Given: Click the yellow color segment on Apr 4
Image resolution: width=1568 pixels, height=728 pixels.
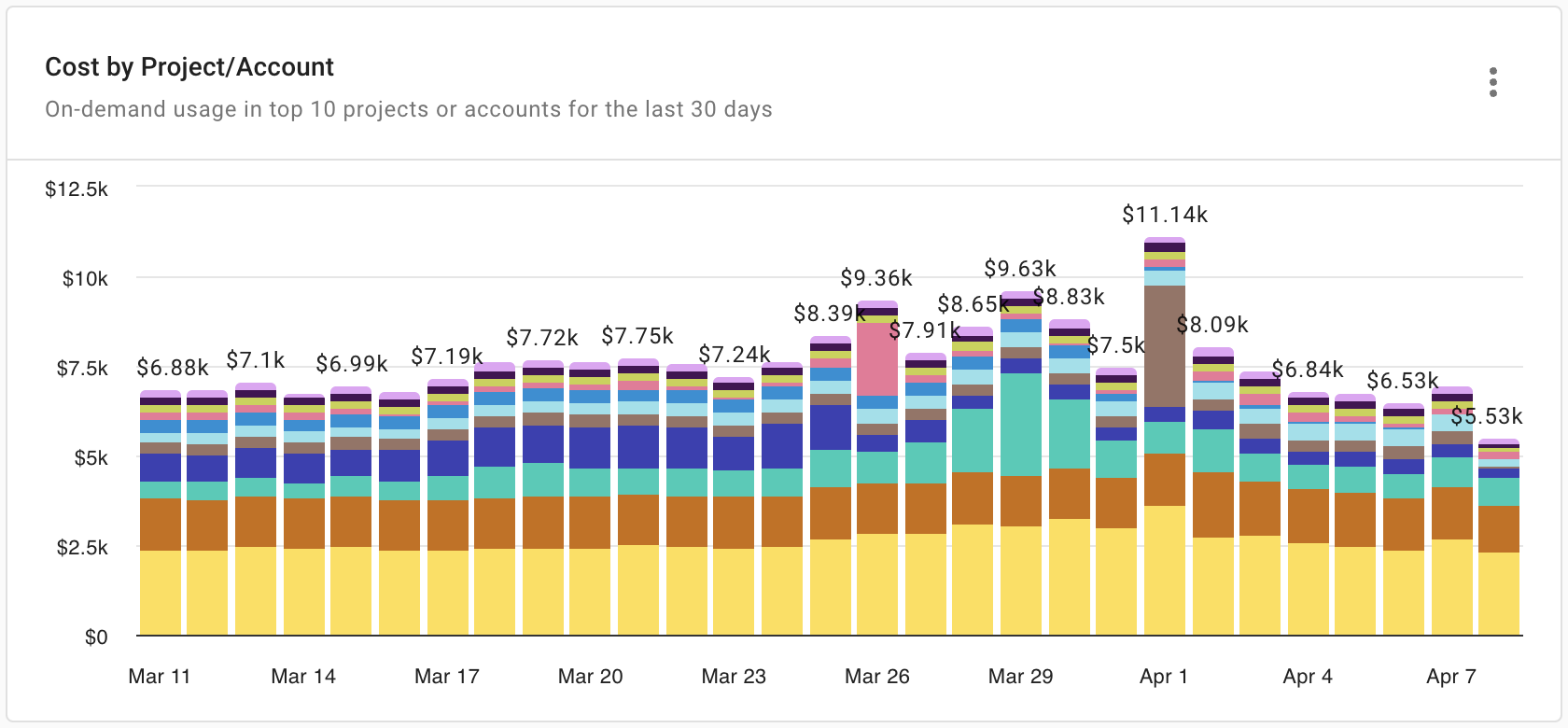Looking at the screenshot, I should (x=1307, y=588).
